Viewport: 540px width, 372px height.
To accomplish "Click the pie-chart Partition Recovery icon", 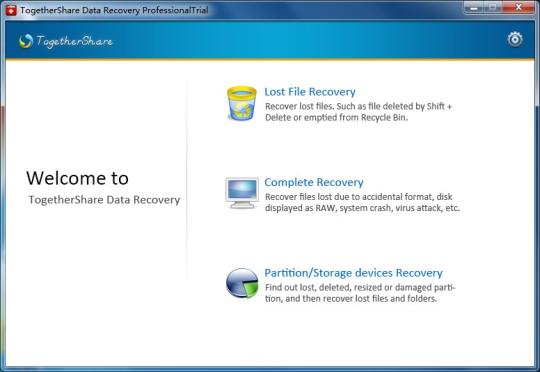I will click(242, 283).
